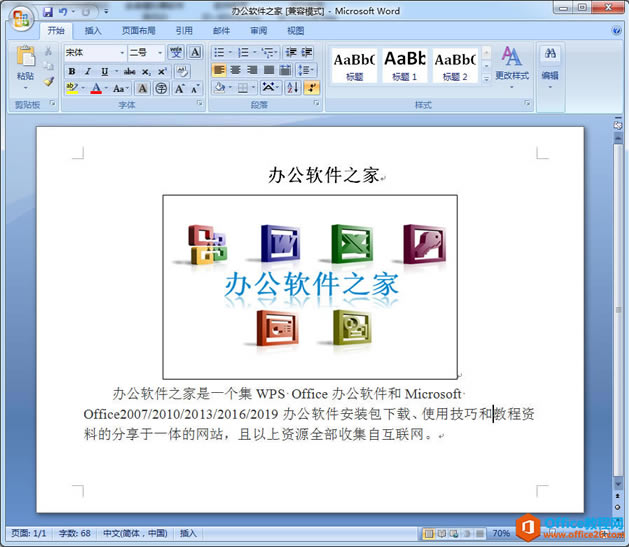Screen dimensions: 629x547
Task: Click the Paste clipboard icon
Action: click(x=26, y=56)
